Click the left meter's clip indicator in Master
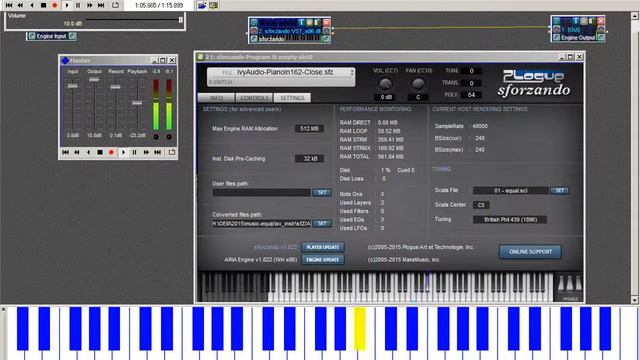The height and width of the screenshot is (360, 640). (156, 137)
